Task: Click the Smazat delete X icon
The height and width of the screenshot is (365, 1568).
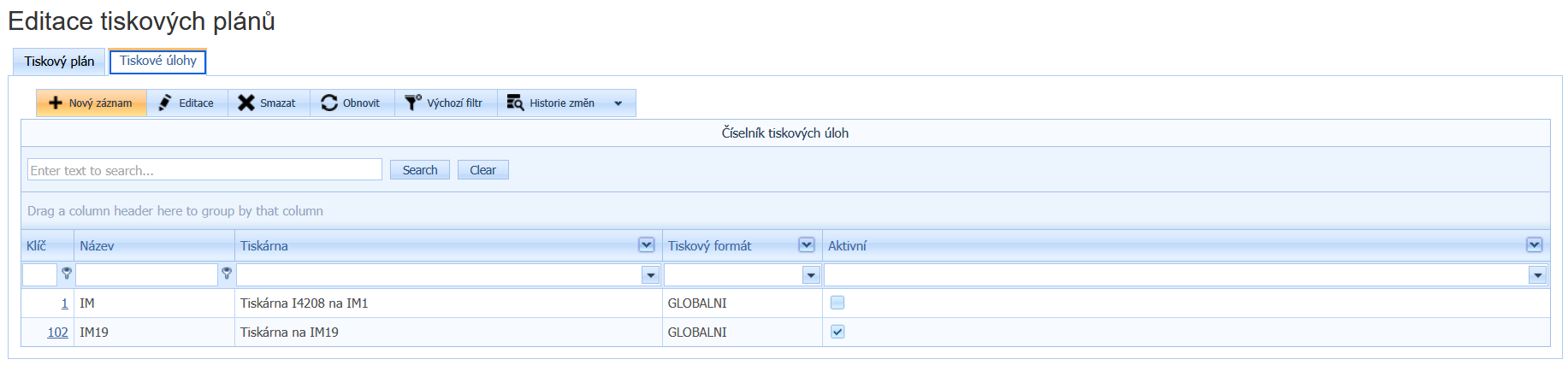Action: click(246, 103)
